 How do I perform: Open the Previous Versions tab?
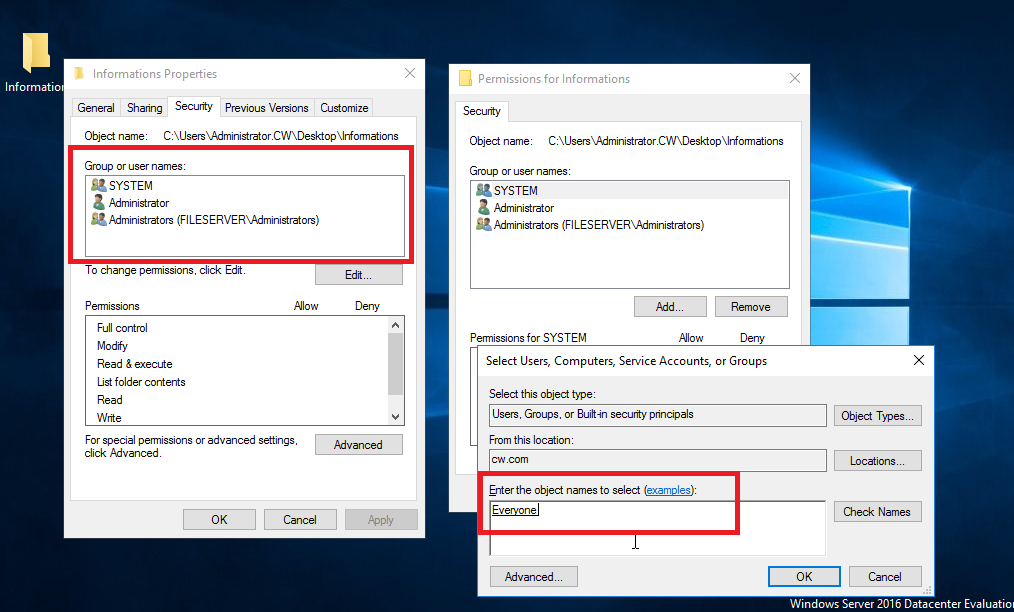coord(266,108)
